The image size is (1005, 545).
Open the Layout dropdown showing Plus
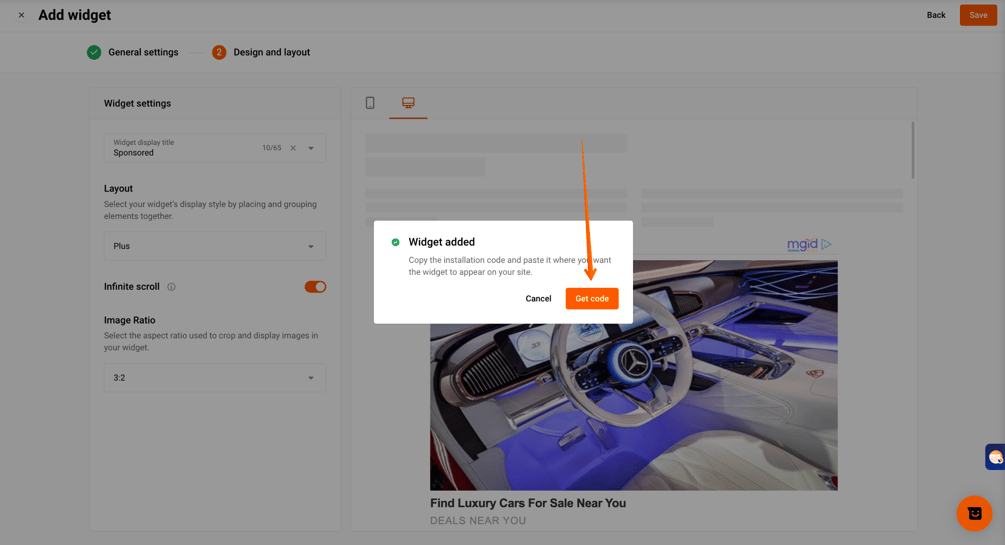pos(215,246)
